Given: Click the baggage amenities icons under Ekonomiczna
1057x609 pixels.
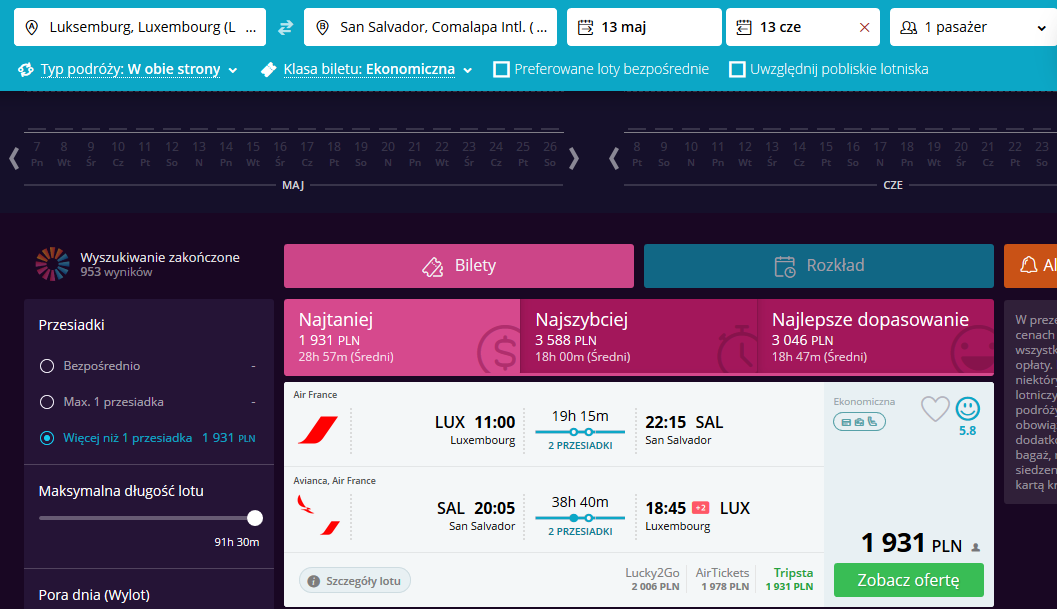Looking at the screenshot, I should (x=859, y=422).
